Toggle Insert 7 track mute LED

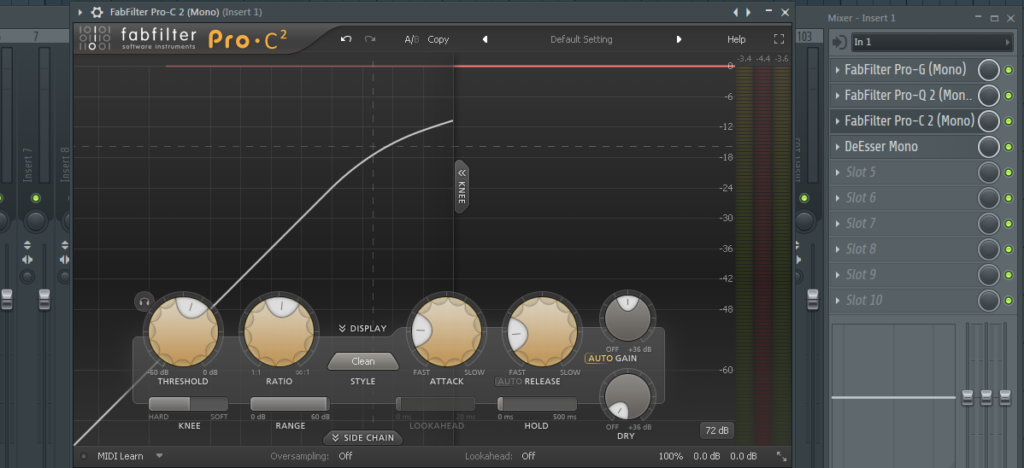[x=36, y=198]
